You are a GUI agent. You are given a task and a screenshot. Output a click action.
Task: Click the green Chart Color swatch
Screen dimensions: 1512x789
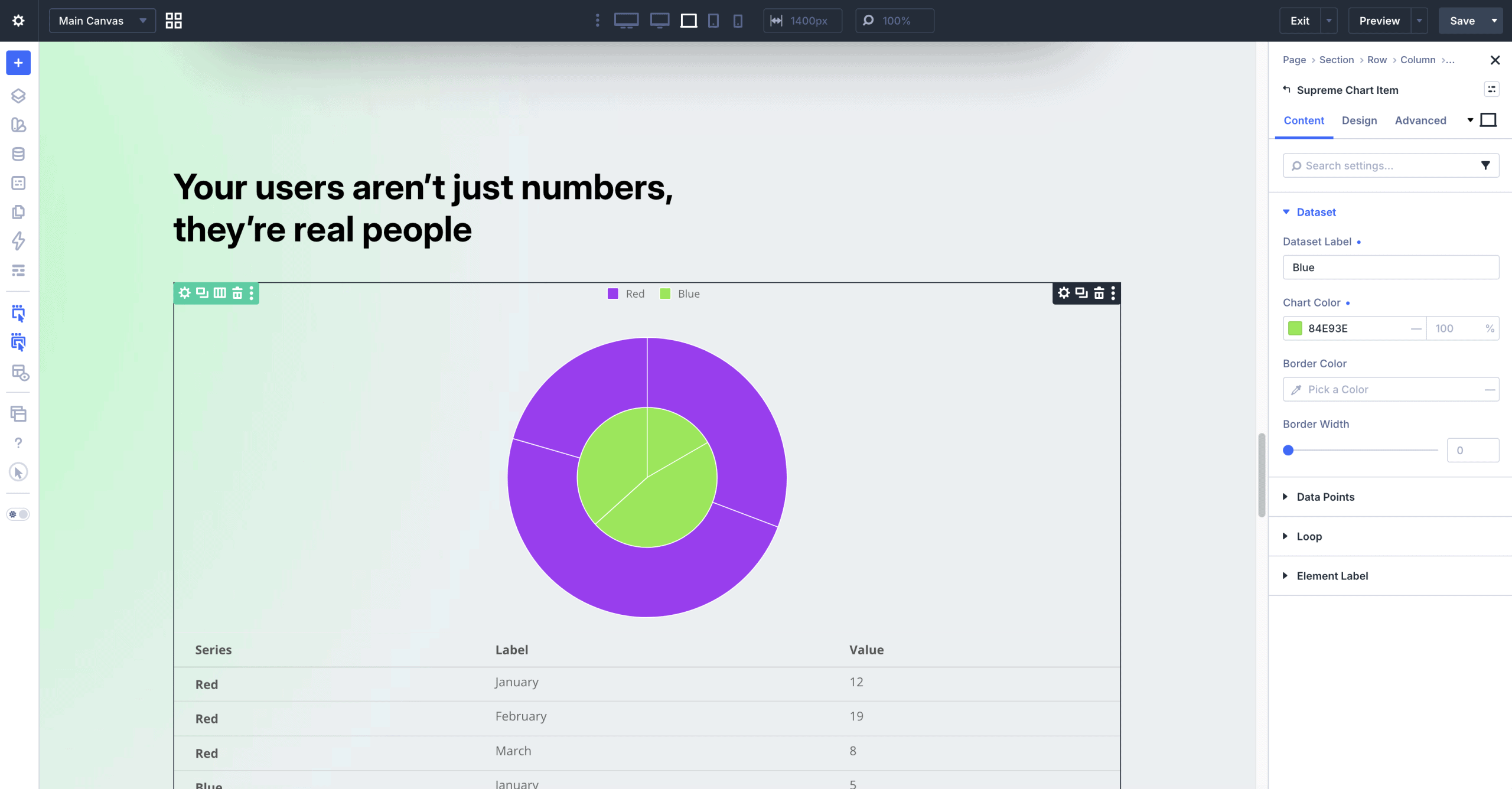pyautogui.click(x=1295, y=328)
